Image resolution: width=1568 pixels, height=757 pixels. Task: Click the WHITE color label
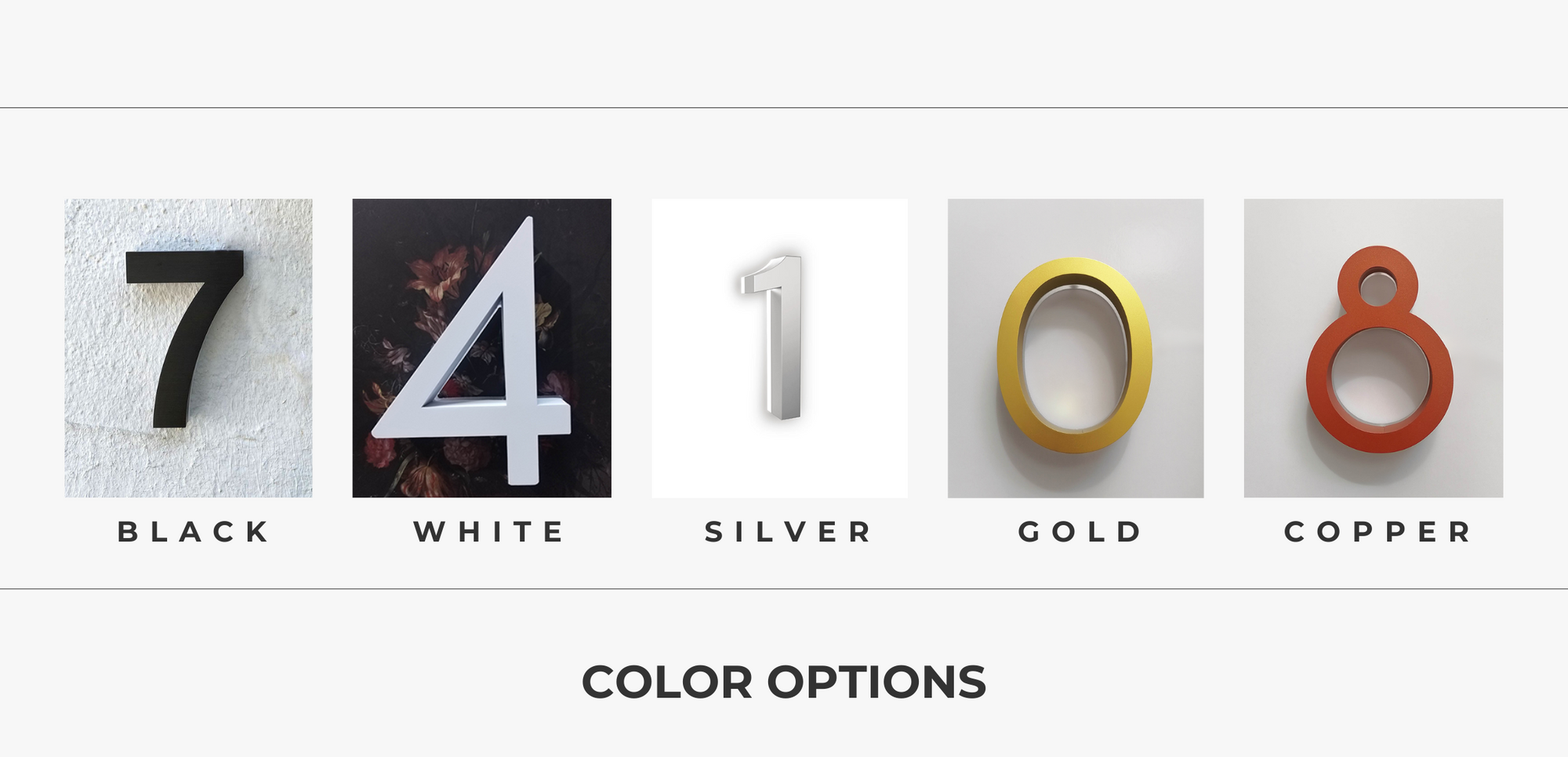click(x=489, y=532)
